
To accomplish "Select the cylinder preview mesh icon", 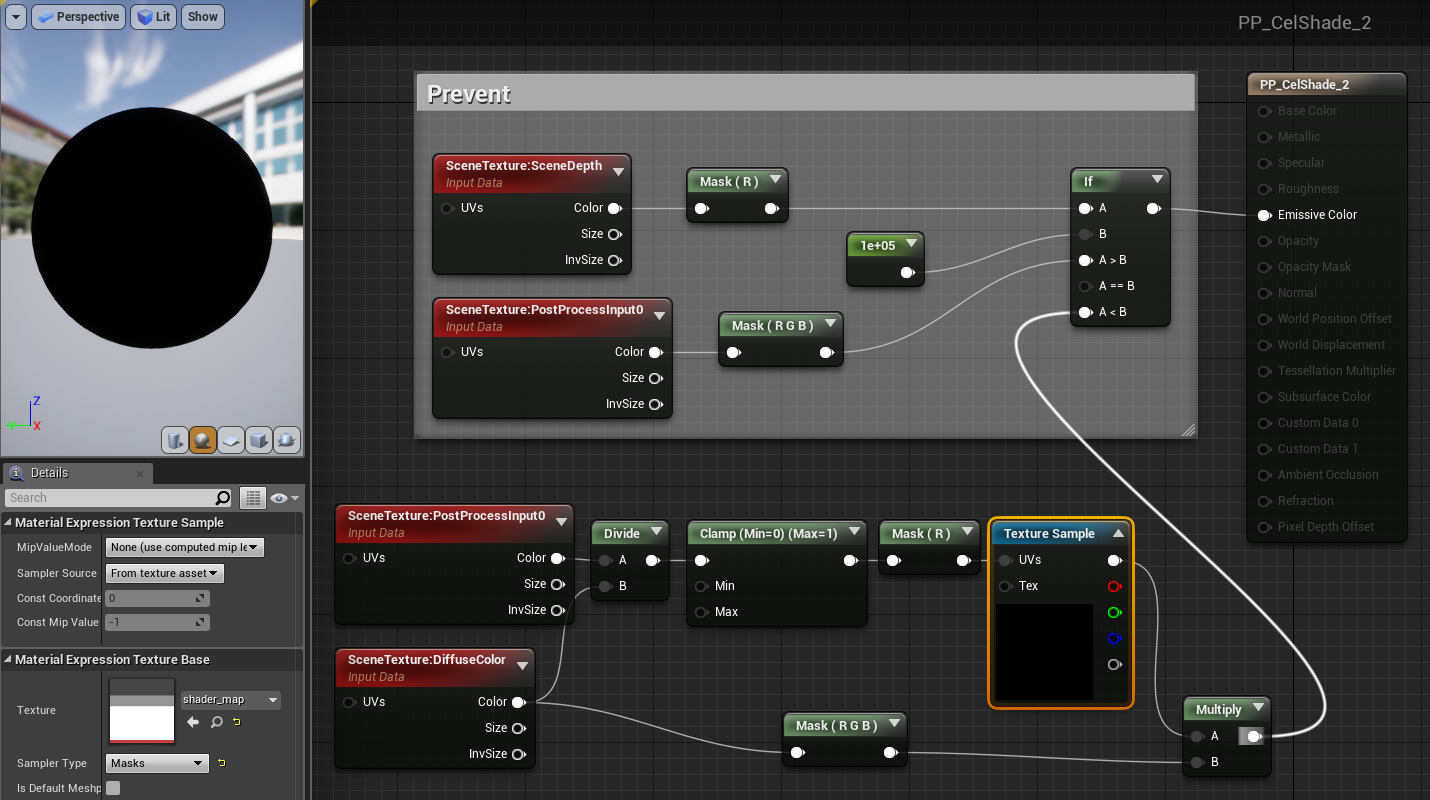I will [175, 440].
